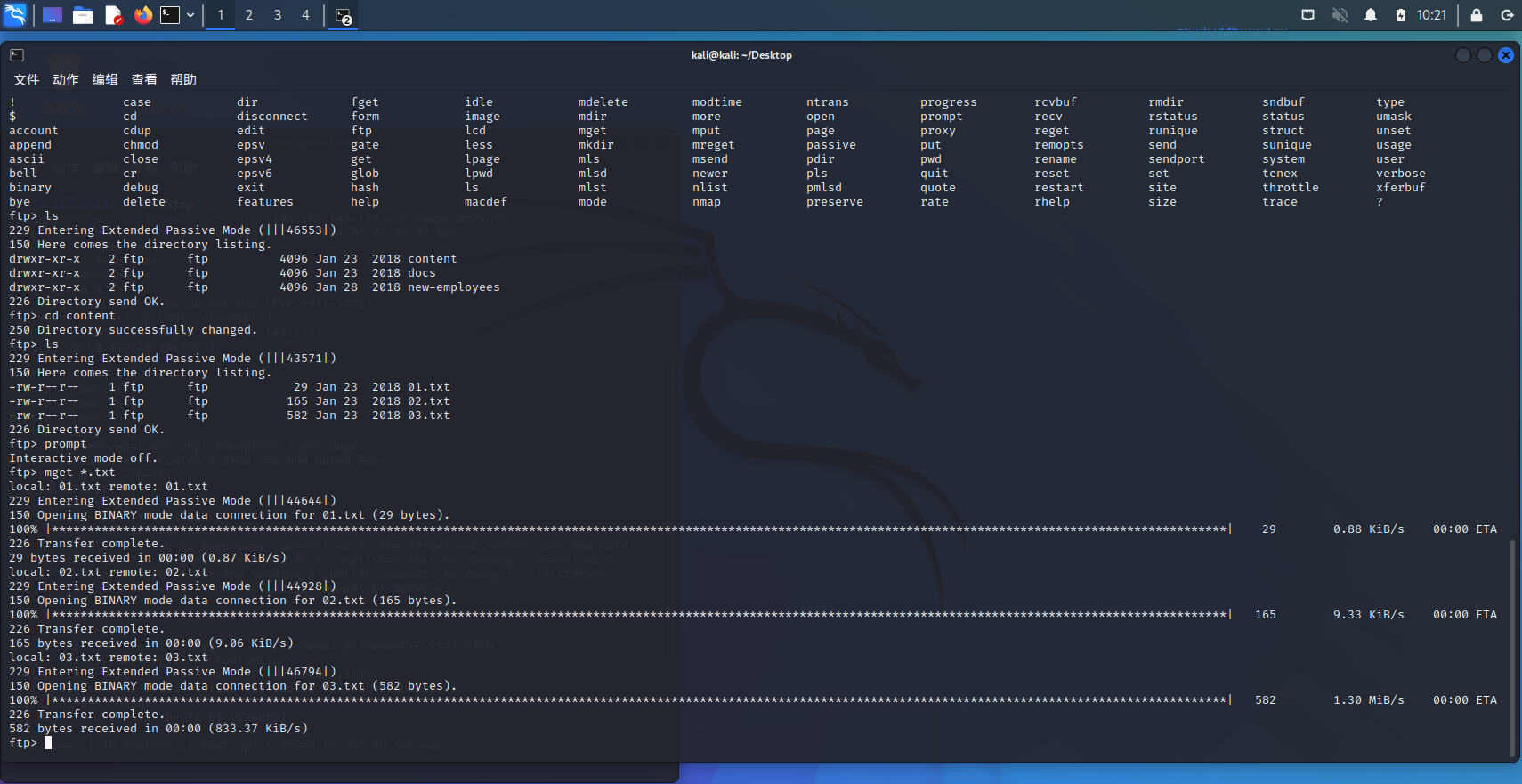The width and height of the screenshot is (1522, 784).
Task: Click the terminal window menu icon in titlebar
Action: (x=17, y=55)
